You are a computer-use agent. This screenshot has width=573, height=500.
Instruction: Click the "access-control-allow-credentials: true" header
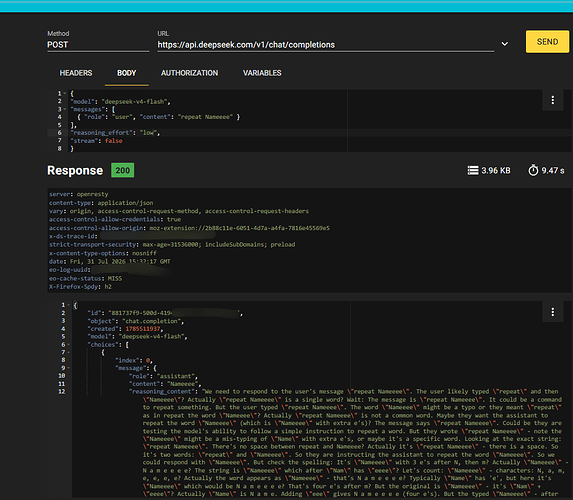(115, 219)
